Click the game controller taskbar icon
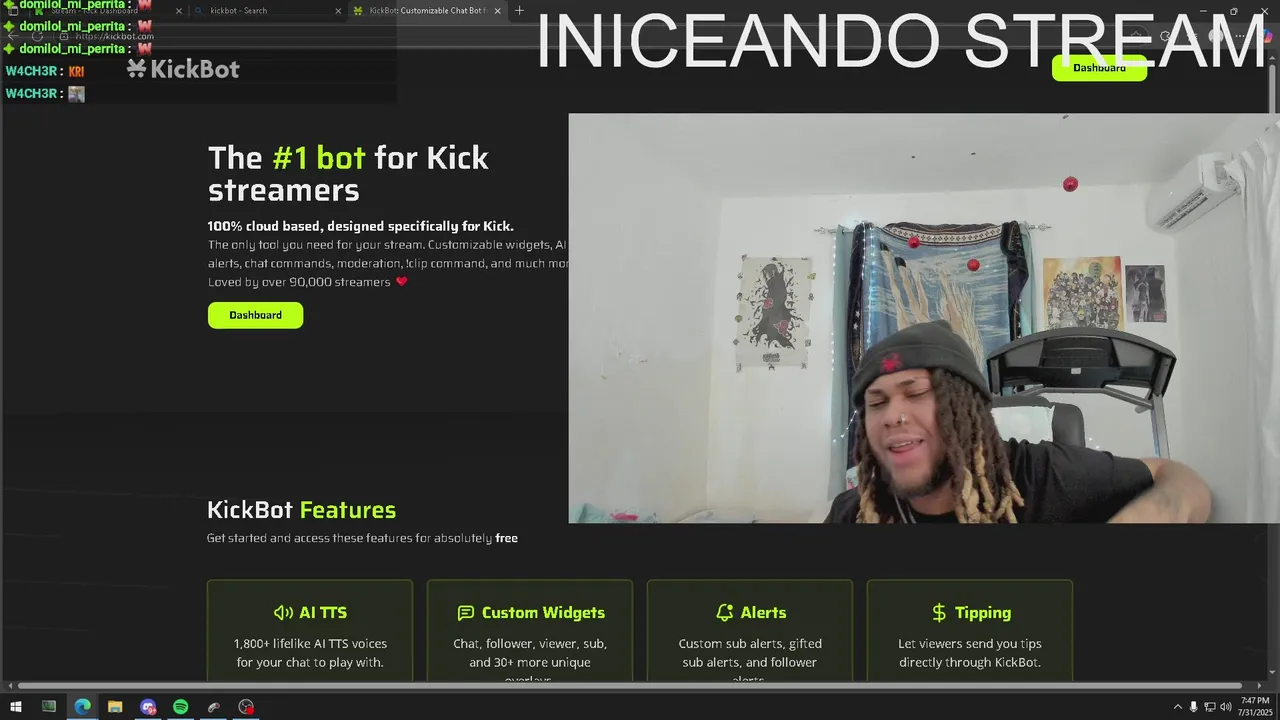 click(x=213, y=707)
